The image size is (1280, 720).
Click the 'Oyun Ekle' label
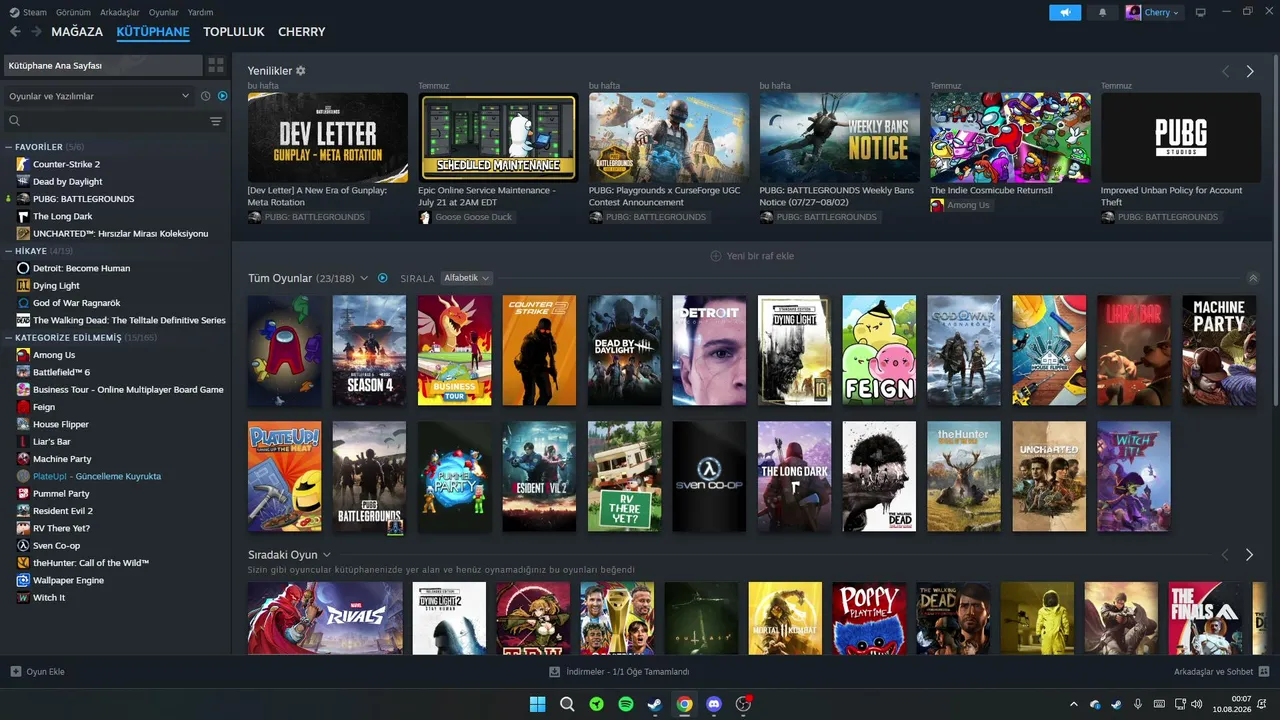(x=45, y=672)
